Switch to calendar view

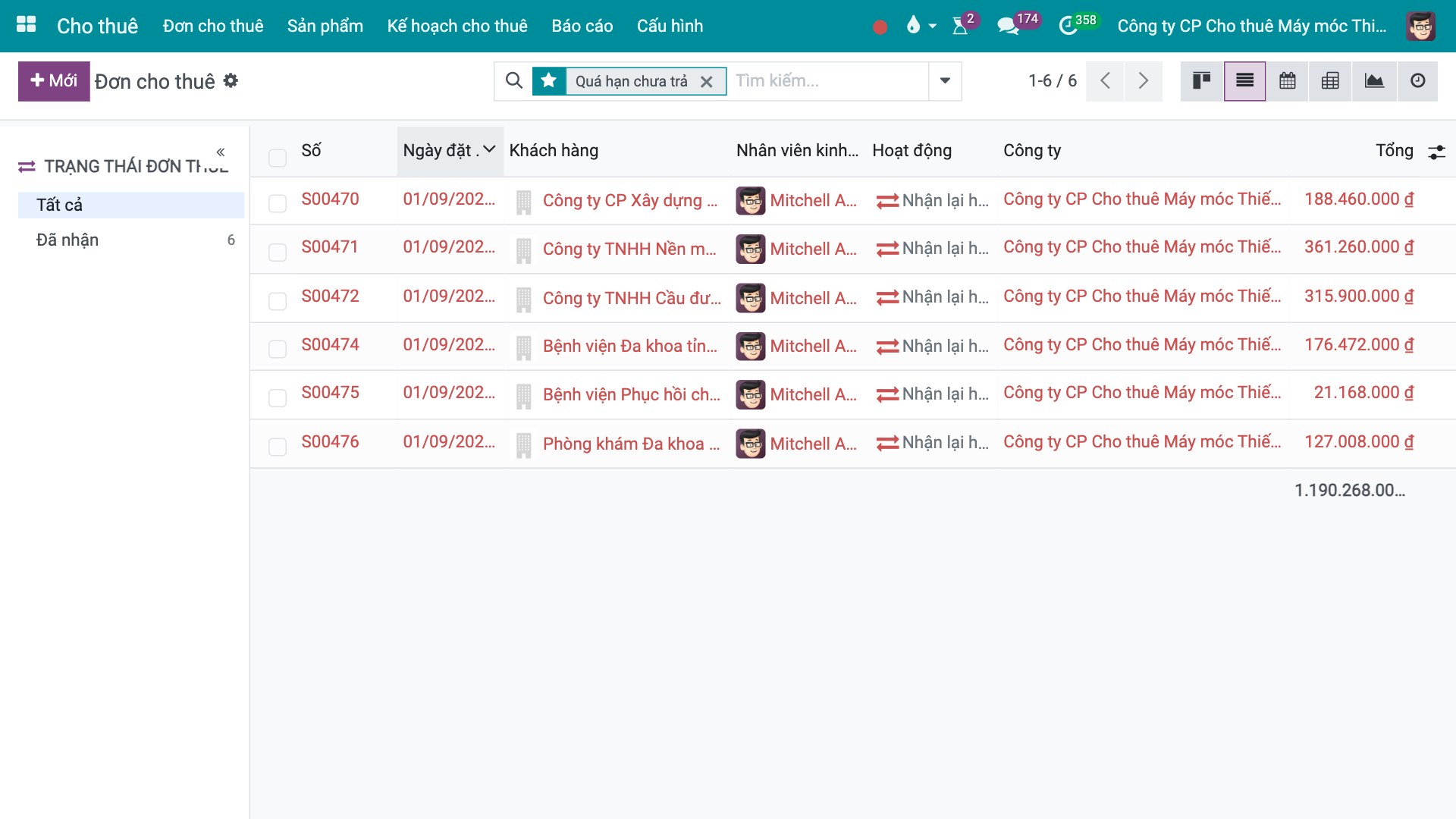(1287, 81)
